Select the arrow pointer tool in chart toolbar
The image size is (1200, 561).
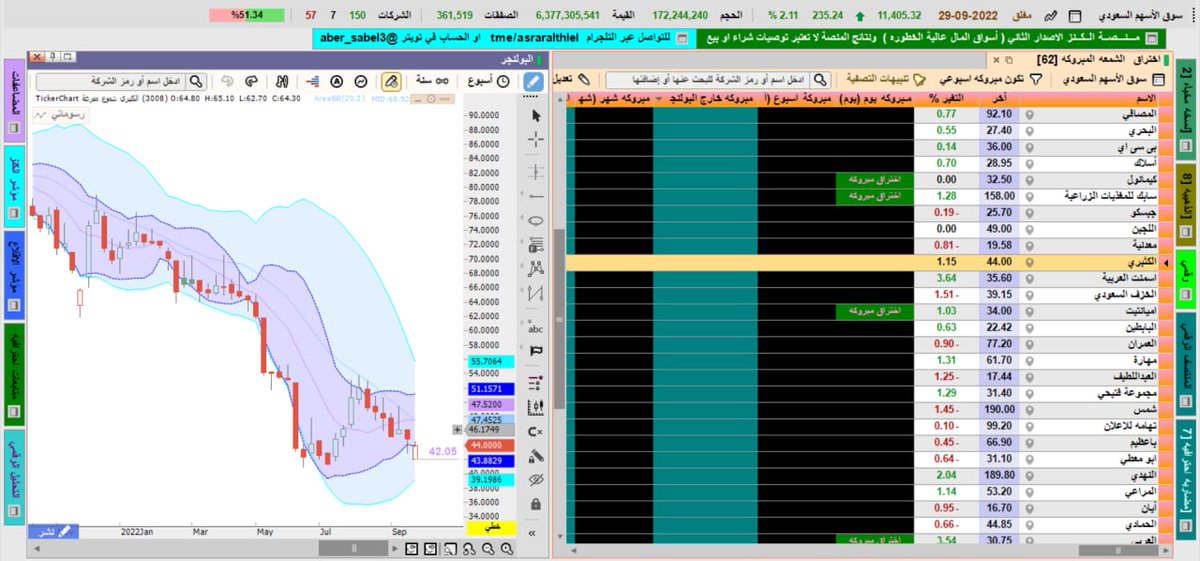(x=535, y=116)
